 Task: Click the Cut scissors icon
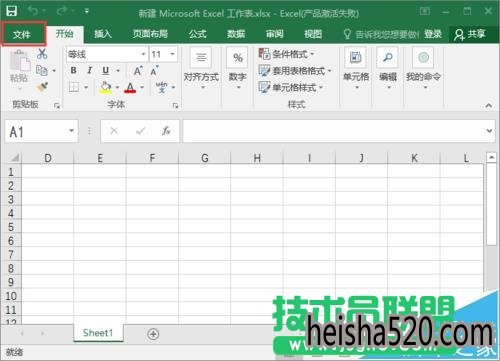click(x=42, y=54)
